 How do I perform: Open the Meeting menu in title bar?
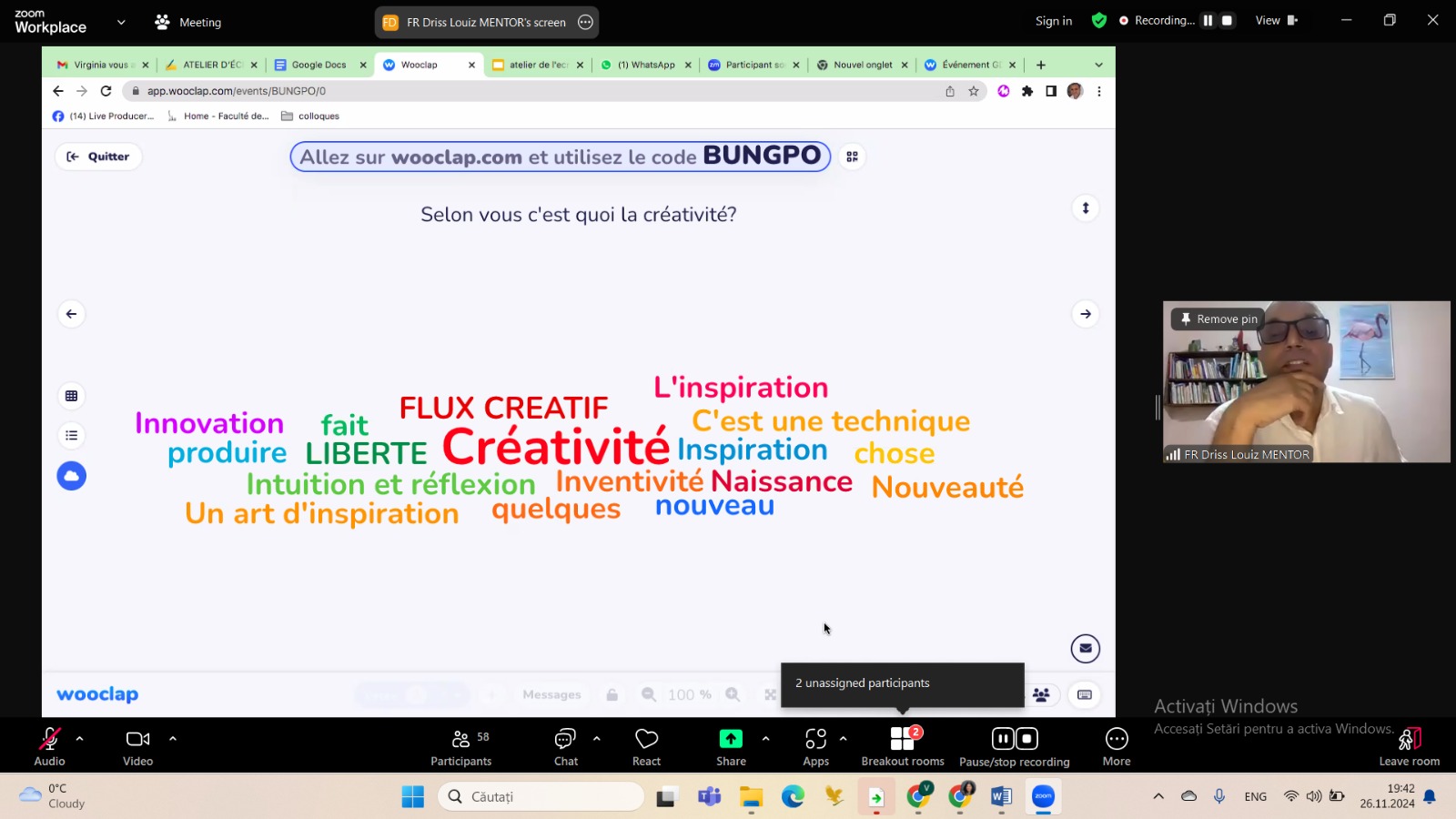[189, 22]
